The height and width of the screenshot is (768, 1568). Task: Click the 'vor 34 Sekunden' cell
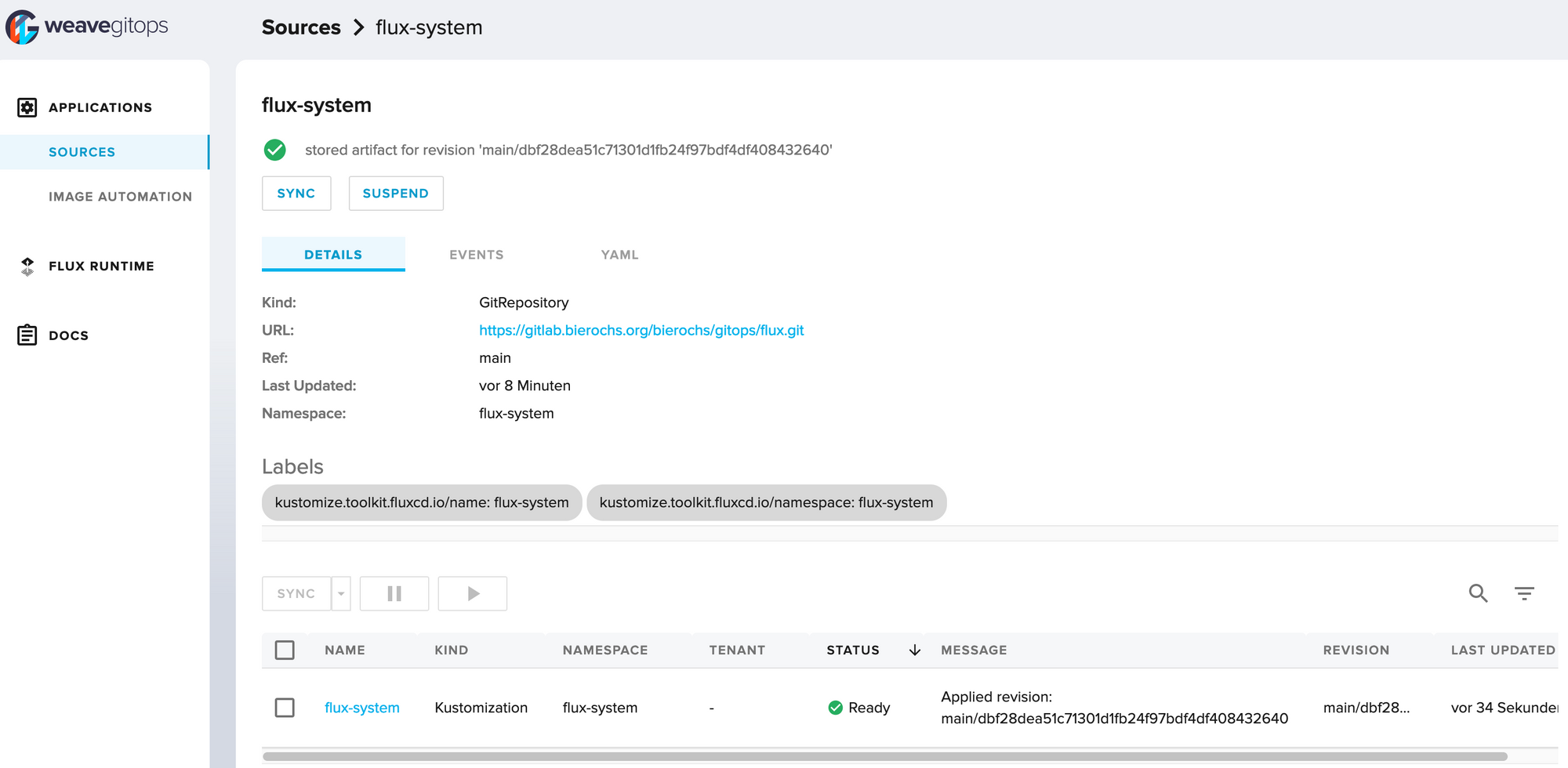pos(1504,708)
